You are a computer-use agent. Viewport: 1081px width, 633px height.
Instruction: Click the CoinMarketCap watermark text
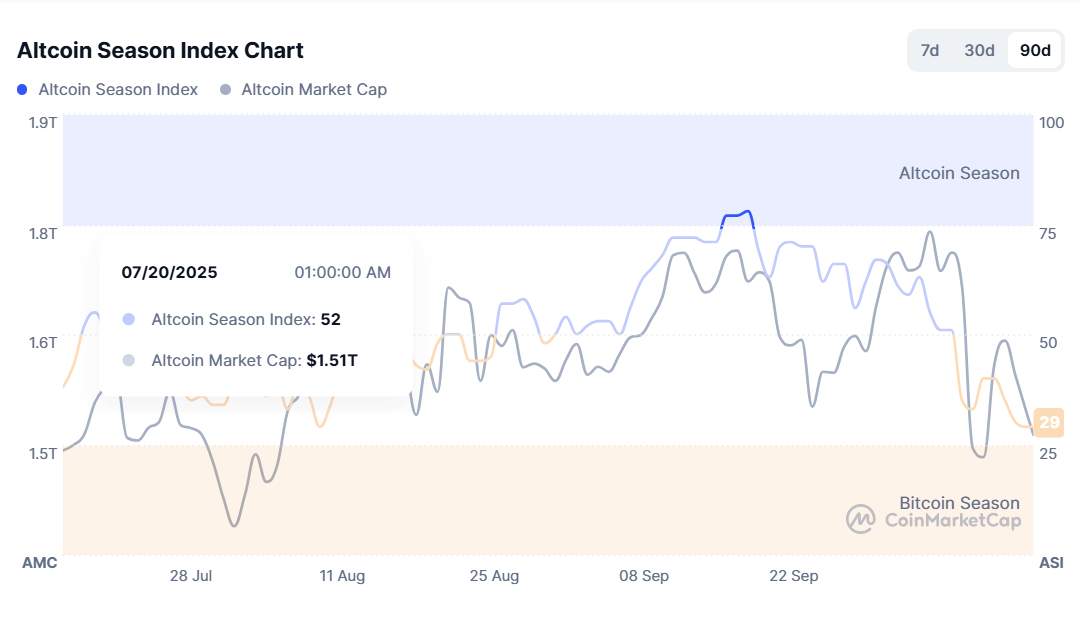[952, 520]
